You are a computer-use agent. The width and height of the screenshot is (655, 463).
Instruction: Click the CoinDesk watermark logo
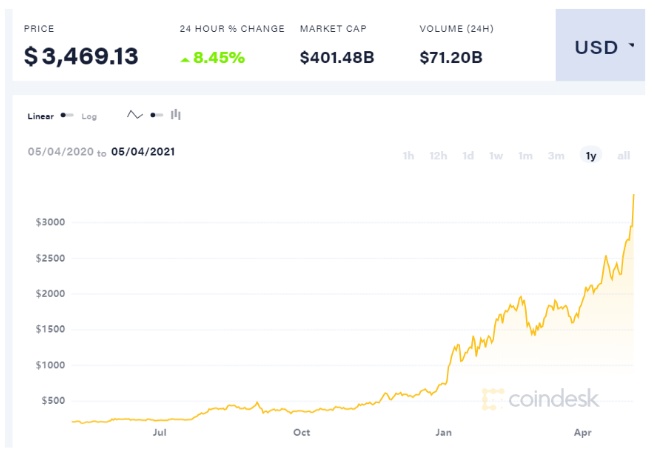pyautogui.click(x=540, y=398)
